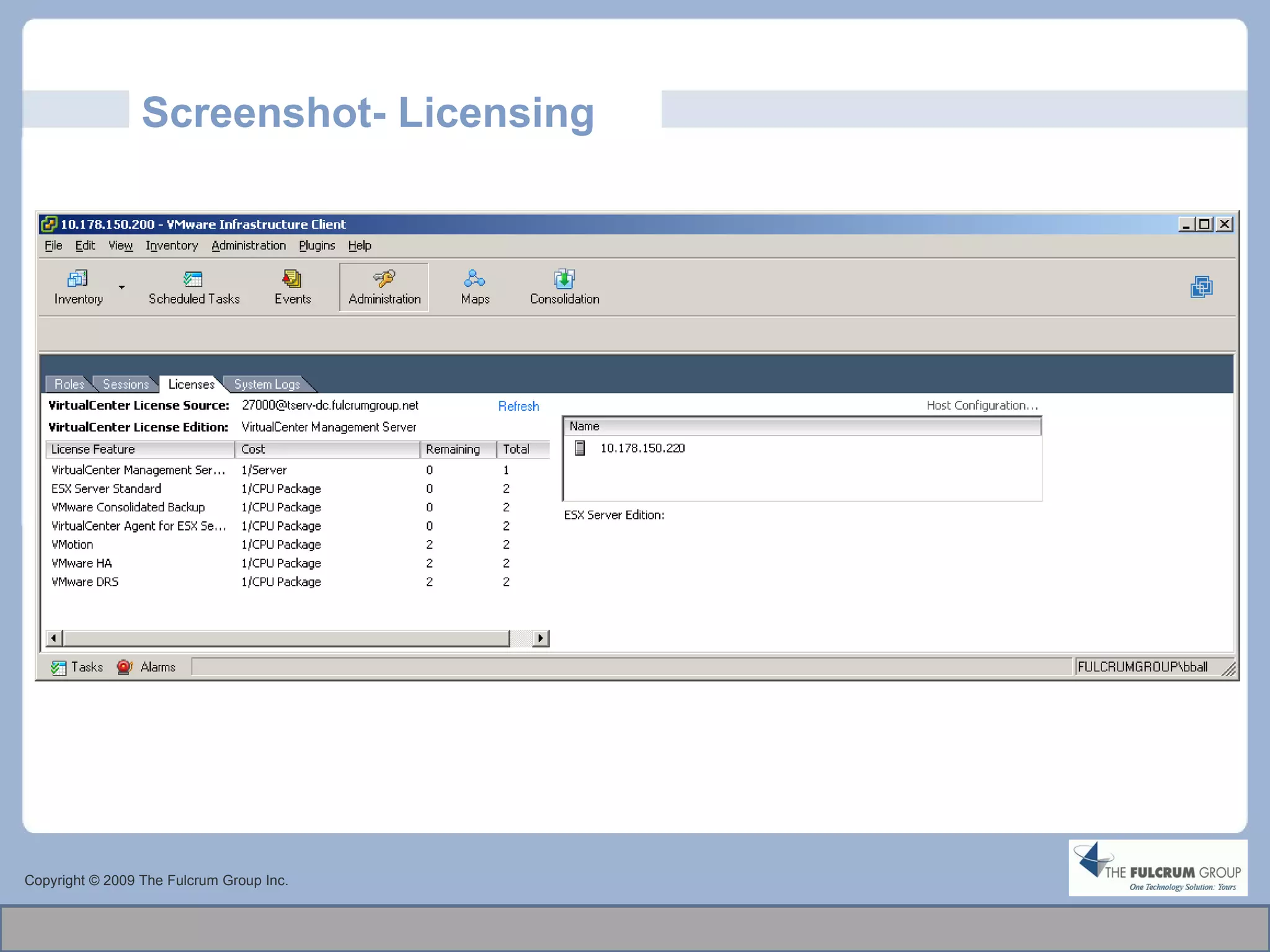This screenshot has height=952, width=1270.
Task: Expand the Inventory dropdown arrow
Action: [122, 287]
